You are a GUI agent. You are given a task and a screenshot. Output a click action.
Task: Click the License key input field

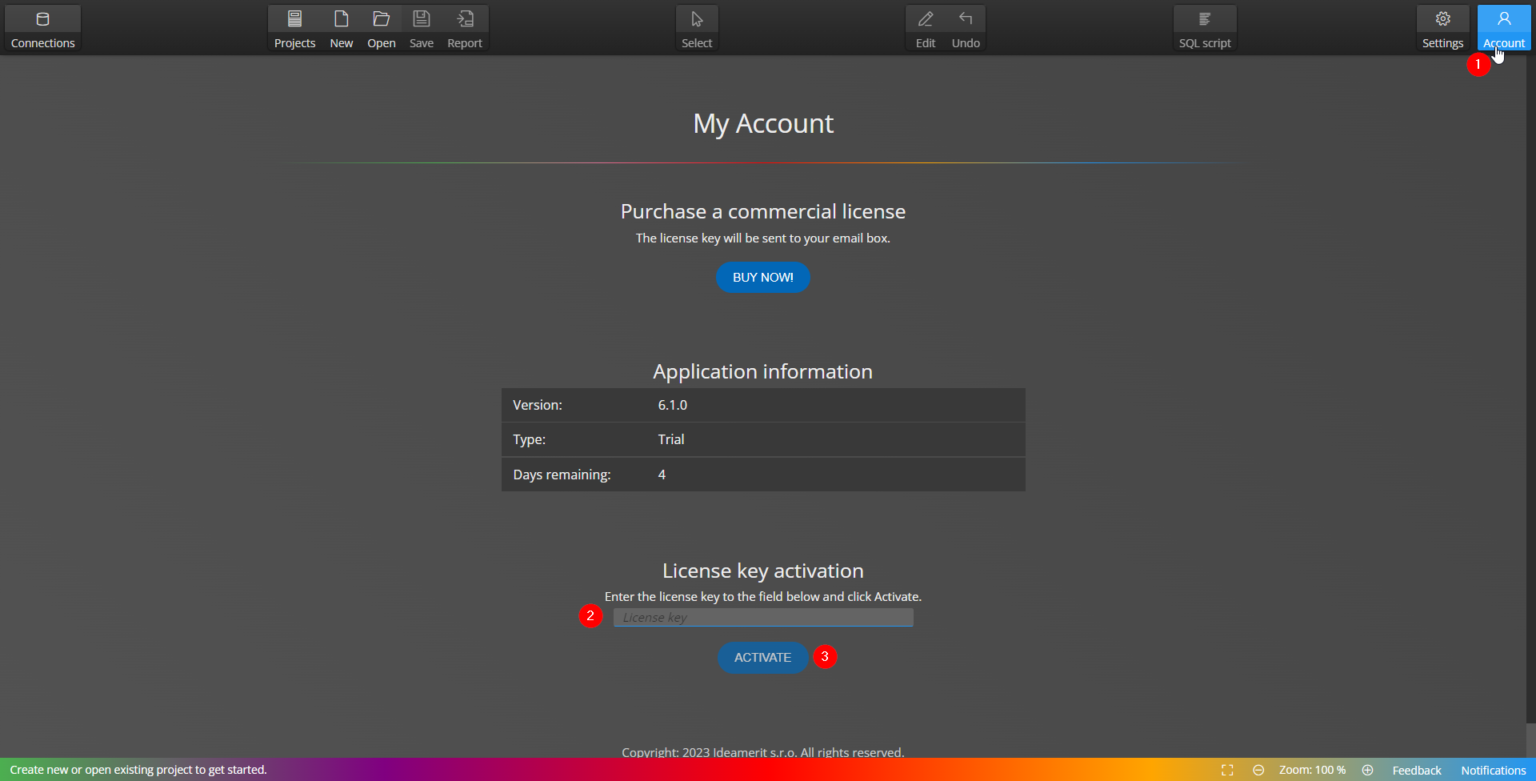point(762,617)
